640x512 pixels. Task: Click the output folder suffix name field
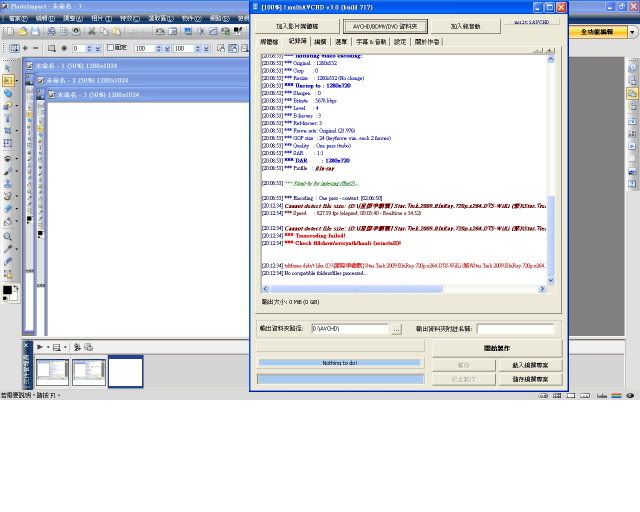pos(515,329)
